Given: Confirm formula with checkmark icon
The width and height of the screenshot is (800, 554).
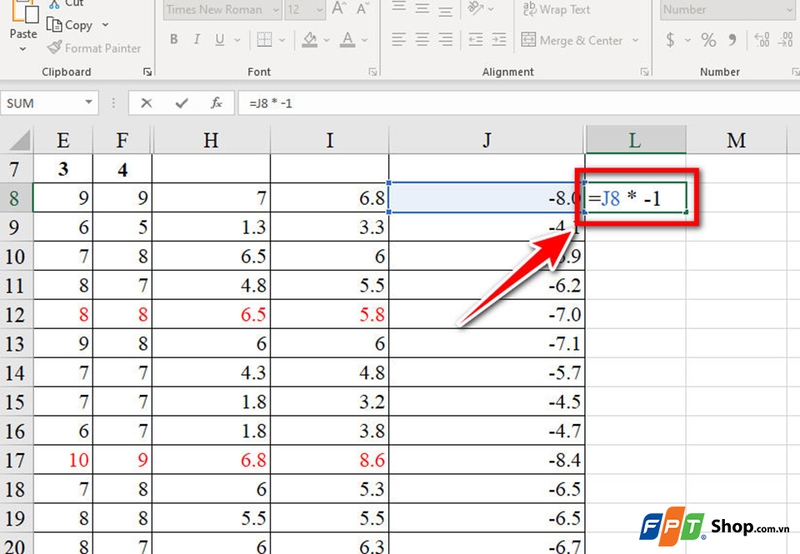Looking at the screenshot, I should (x=182, y=103).
